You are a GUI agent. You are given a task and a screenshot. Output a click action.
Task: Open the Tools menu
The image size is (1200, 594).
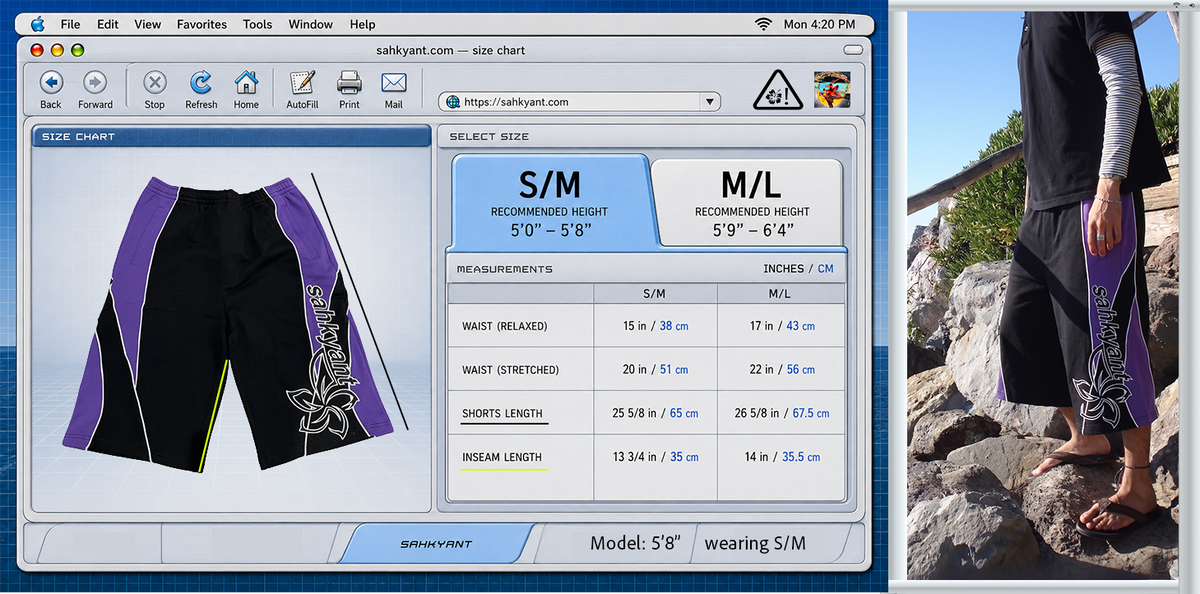click(257, 24)
